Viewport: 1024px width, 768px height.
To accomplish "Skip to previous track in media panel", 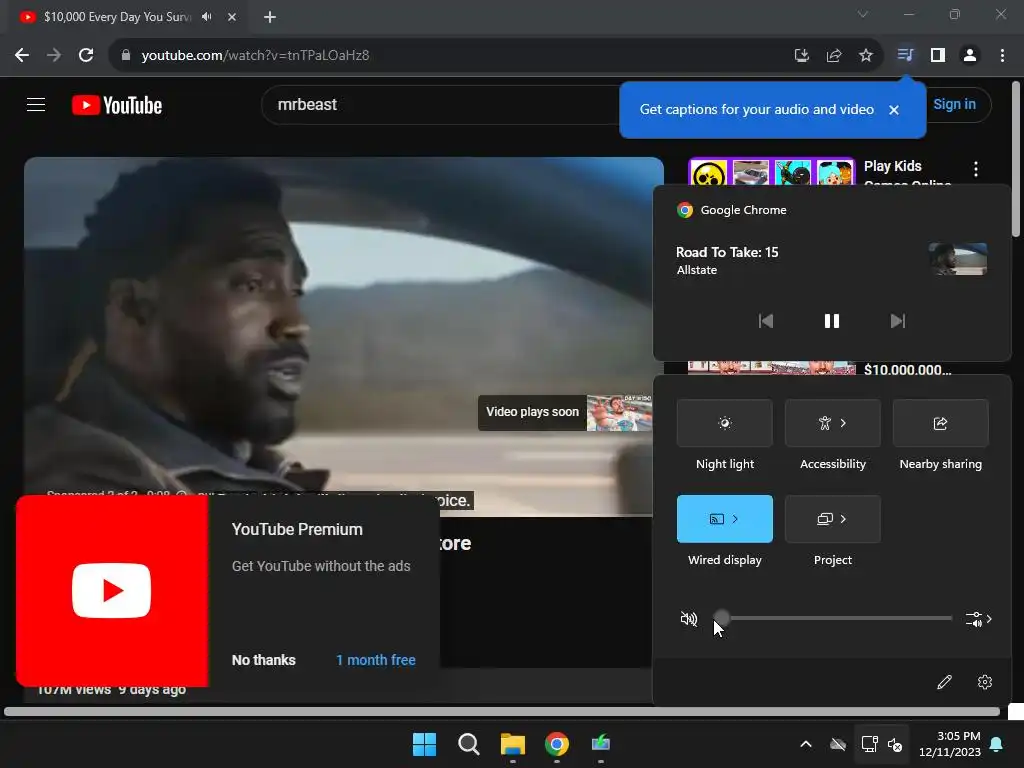I will pyautogui.click(x=766, y=321).
